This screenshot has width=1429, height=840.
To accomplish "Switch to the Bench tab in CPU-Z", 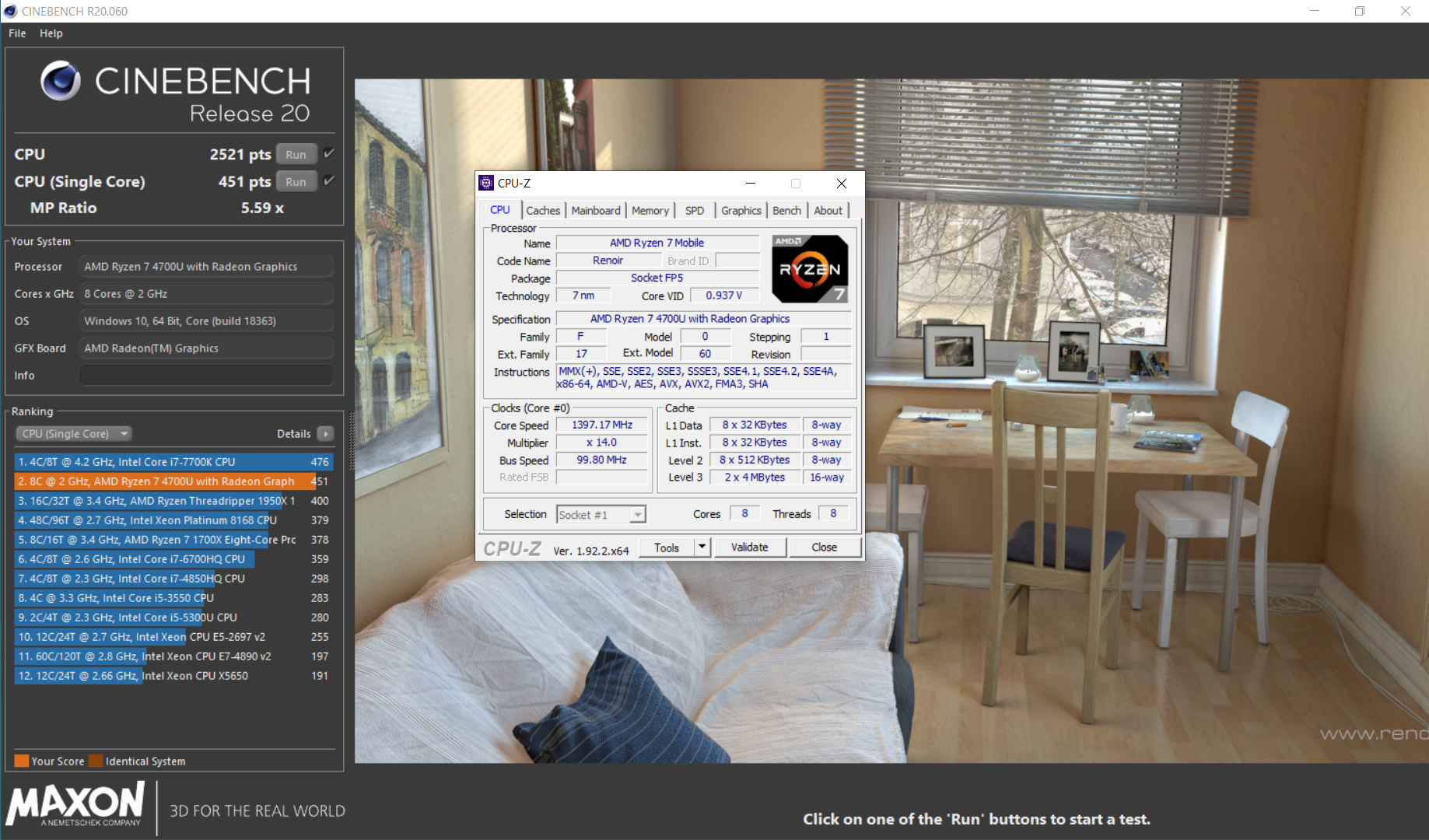I will click(786, 210).
